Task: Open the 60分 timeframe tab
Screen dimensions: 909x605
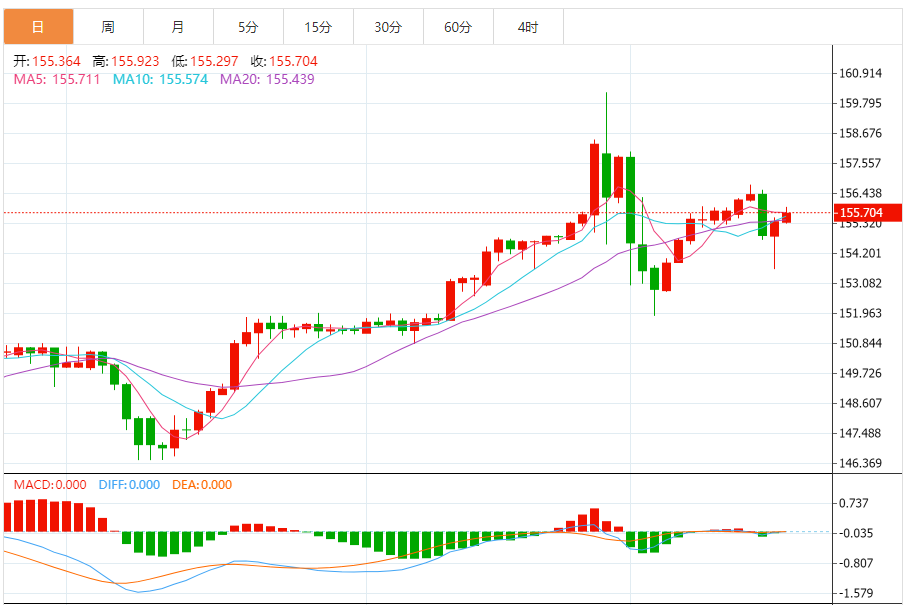Action: click(459, 27)
